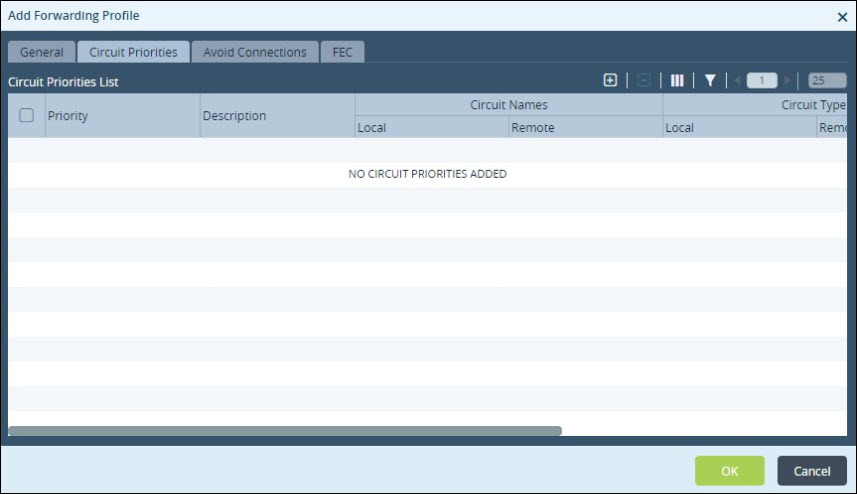Viewport: 857px width, 494px height.
Task: Toggle the select-all checkbox in table header
Action: [26, 115]
